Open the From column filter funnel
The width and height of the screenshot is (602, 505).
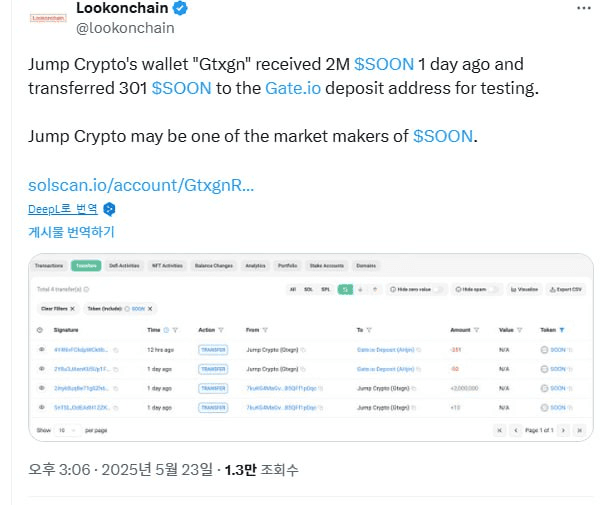[x=265, y=330]
